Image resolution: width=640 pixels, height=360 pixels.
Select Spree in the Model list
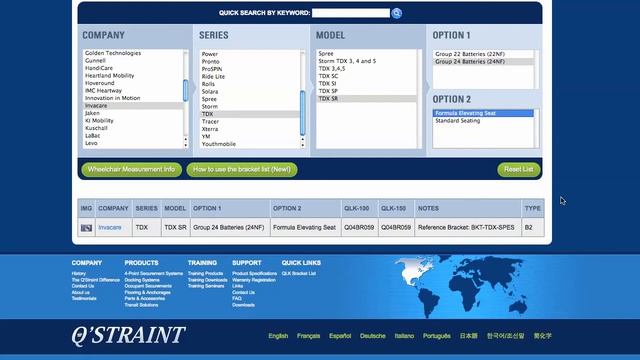pyautogui.click(x=326, y=53)
